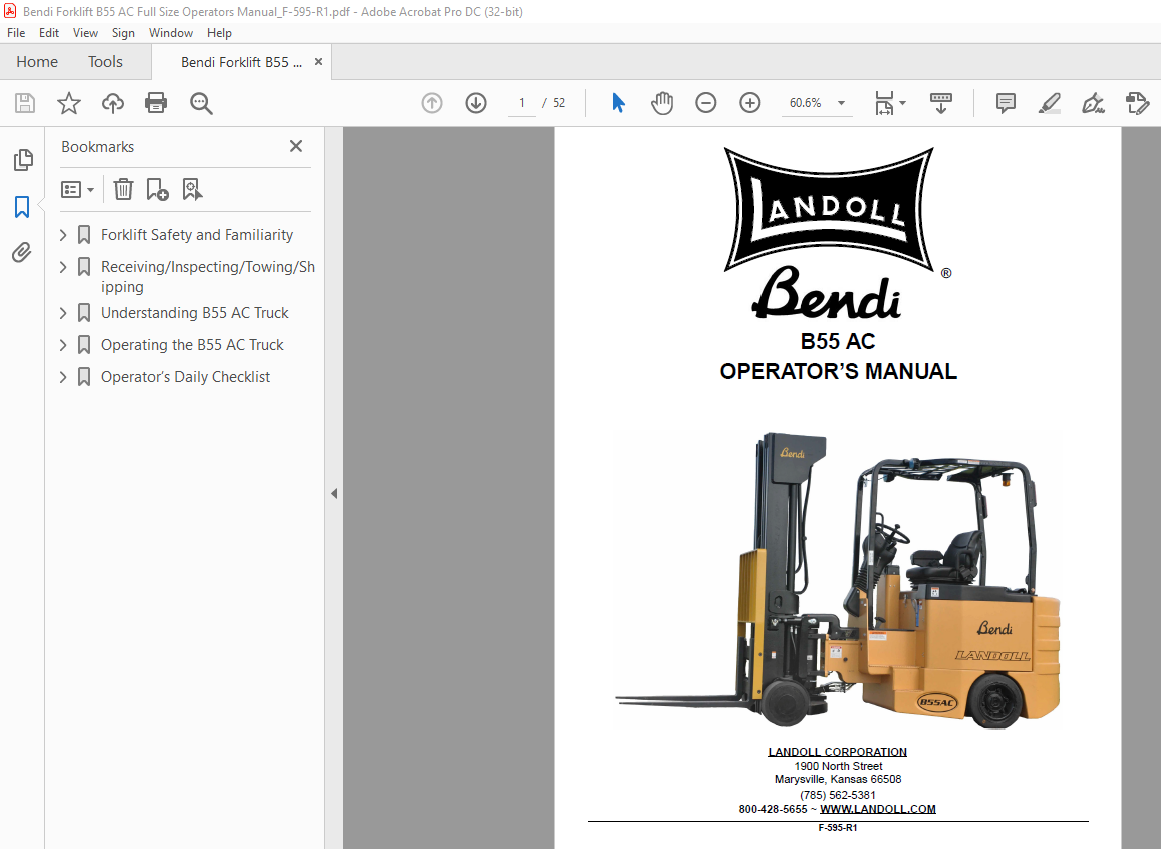Open the Edit menu

pyautogui.click(x=49, y=33)
